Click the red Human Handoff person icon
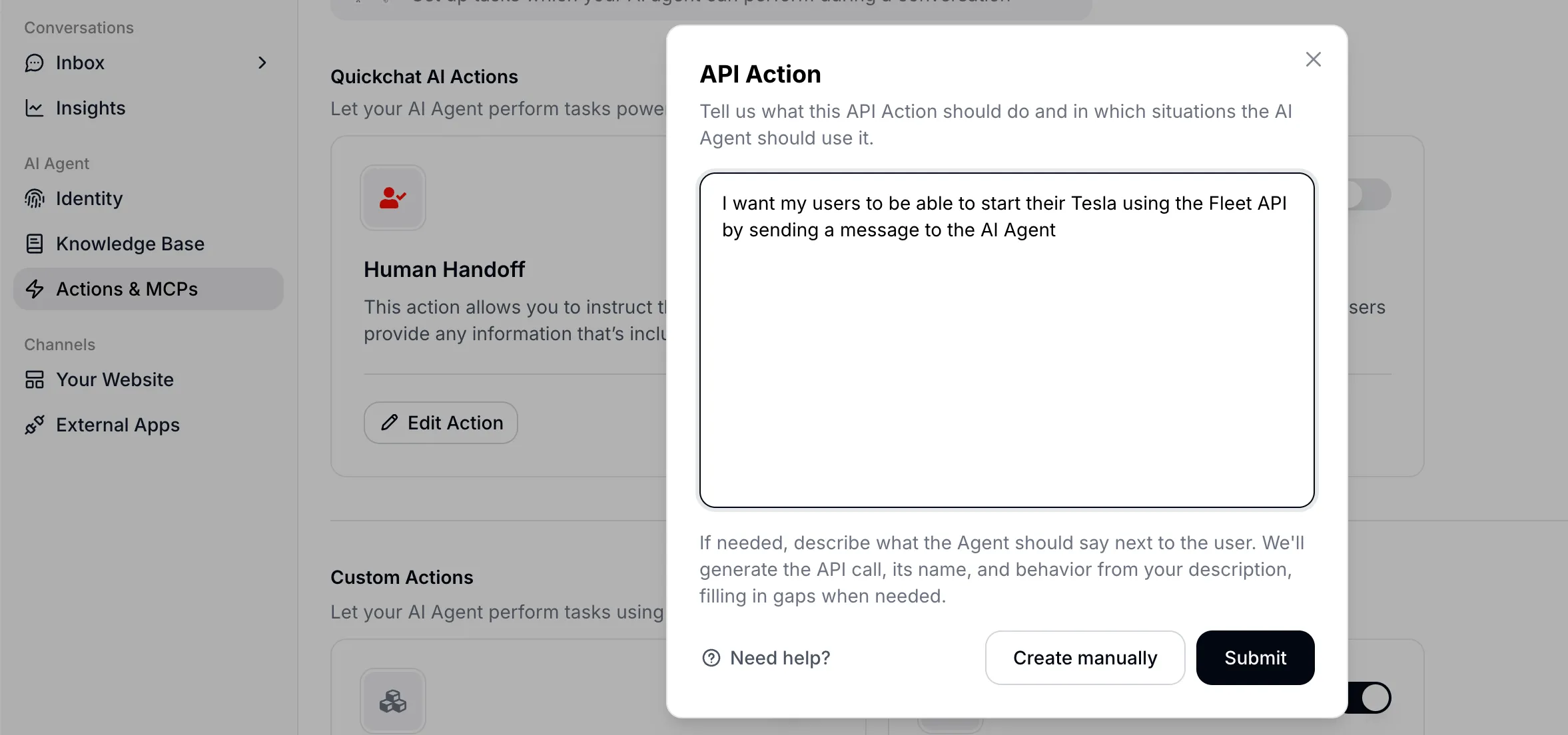Screen dimensions: 1568x735 392,198
